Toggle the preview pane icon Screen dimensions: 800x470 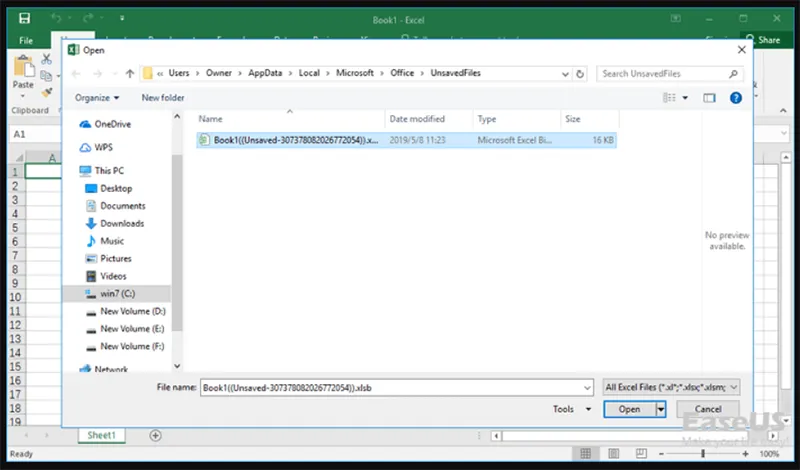709,97
